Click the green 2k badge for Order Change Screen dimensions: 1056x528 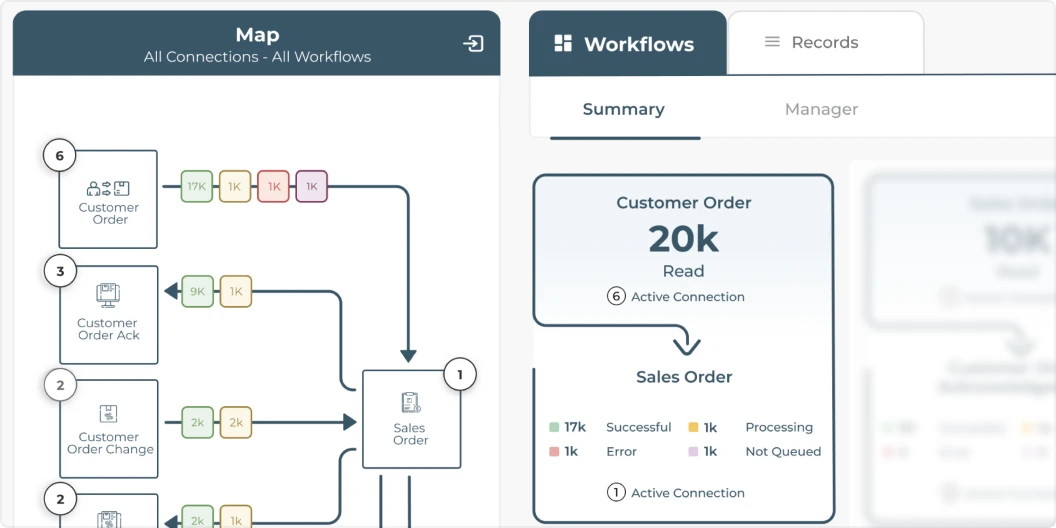pyautogui.click(x=197, y=423)
